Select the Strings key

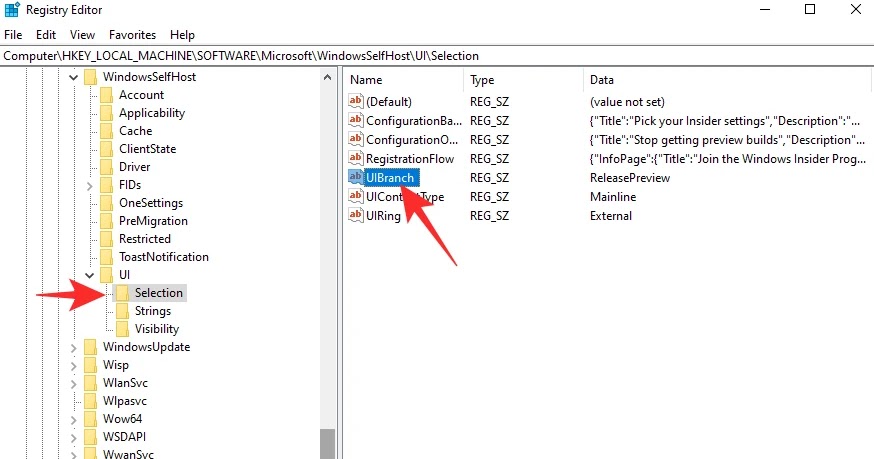(153, 311)
